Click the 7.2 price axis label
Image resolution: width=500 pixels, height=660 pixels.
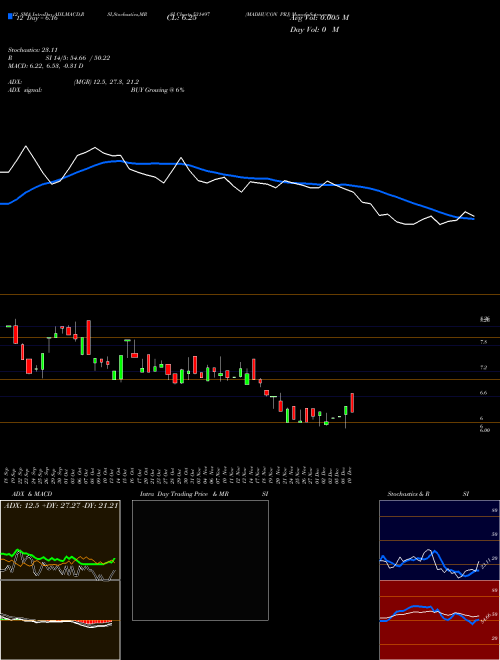coord(484,367)
